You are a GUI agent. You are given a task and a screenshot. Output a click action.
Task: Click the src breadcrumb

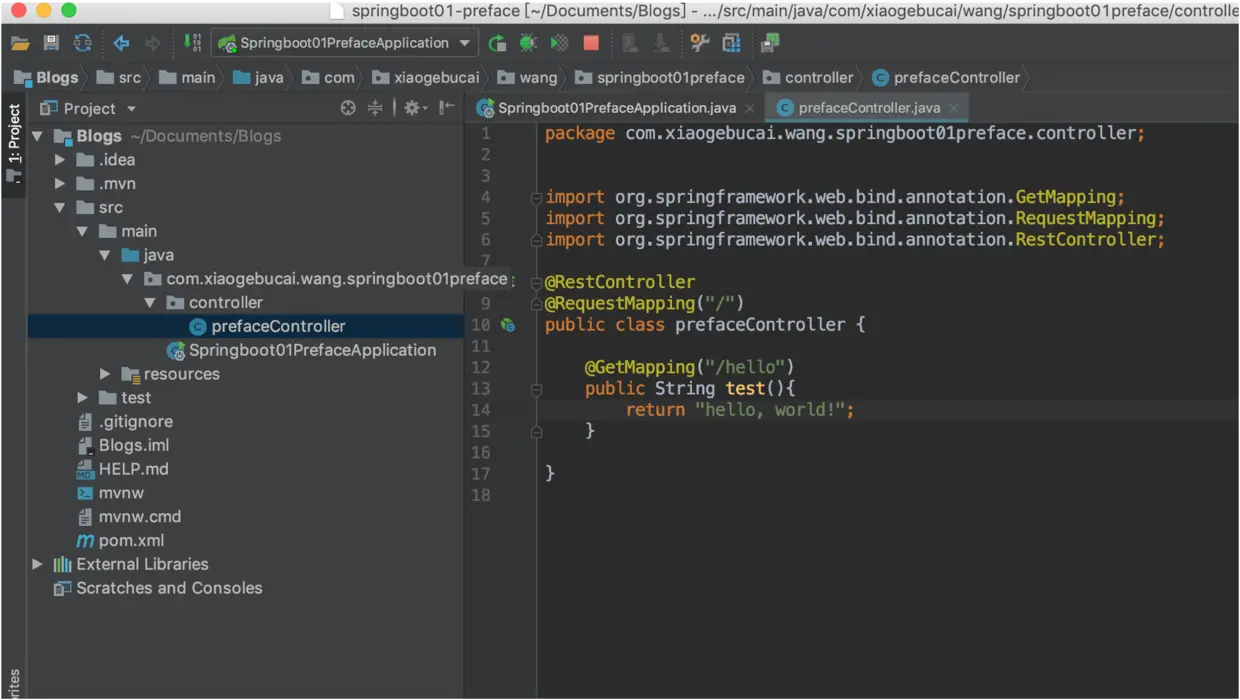coord(119,78)
